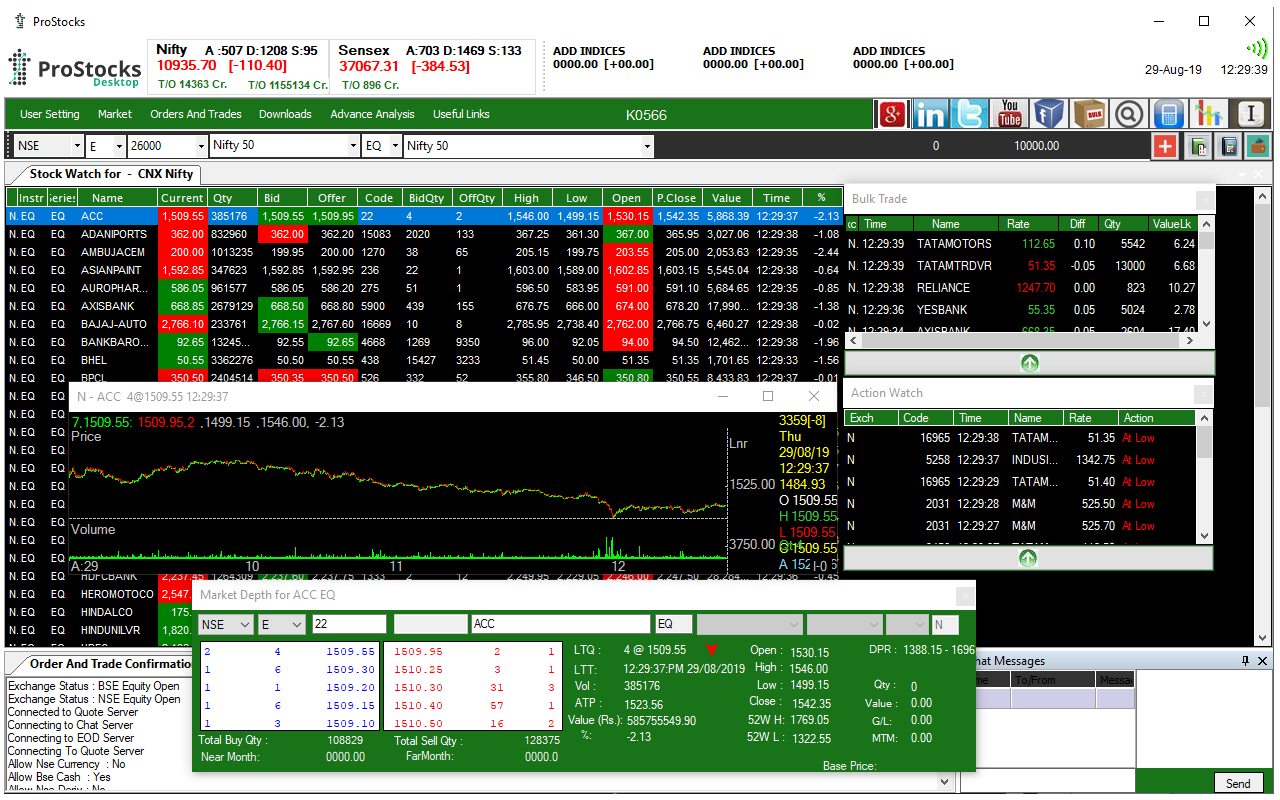Click the Bulk Trade horizontal scrollbar
Image resolution: width=1280 pixels, height=800 pixels.
(1021, 341)
